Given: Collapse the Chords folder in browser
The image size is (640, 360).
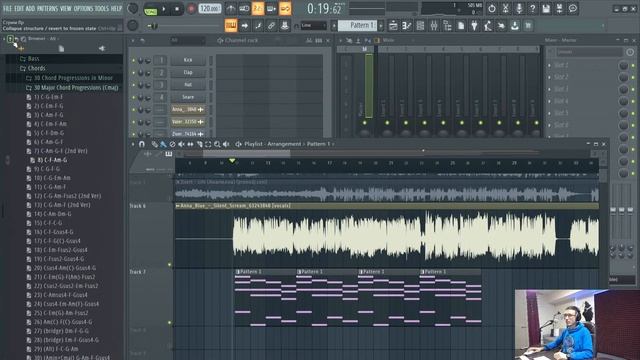Looking at the screenshot, I should point(37,68).
